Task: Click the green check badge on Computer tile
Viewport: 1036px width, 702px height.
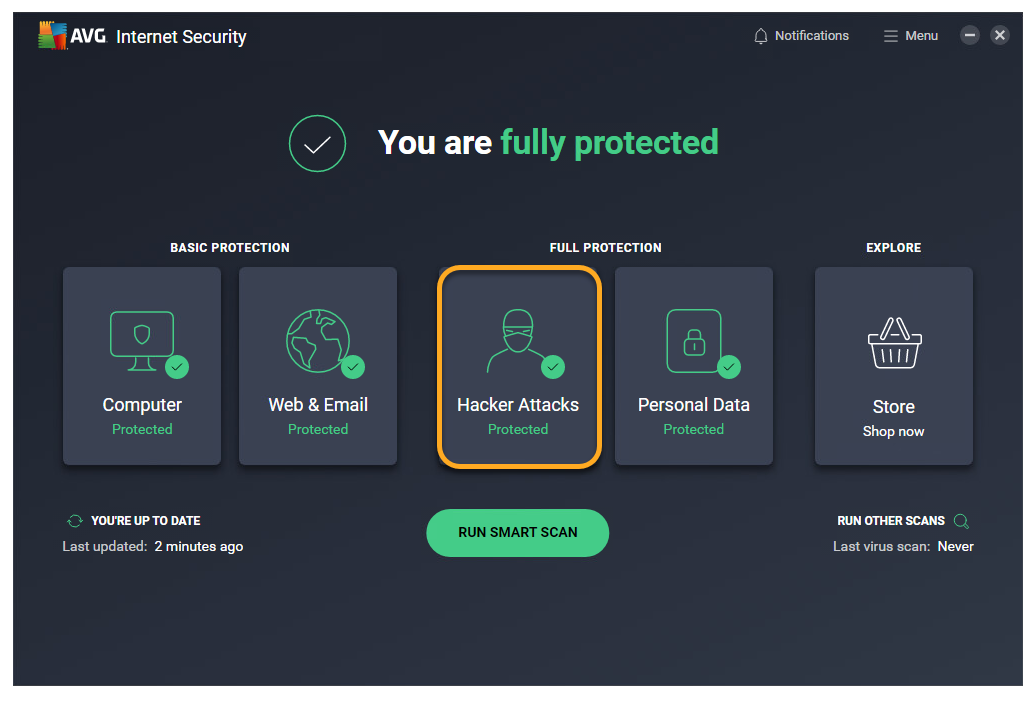Action: [177, 367]
